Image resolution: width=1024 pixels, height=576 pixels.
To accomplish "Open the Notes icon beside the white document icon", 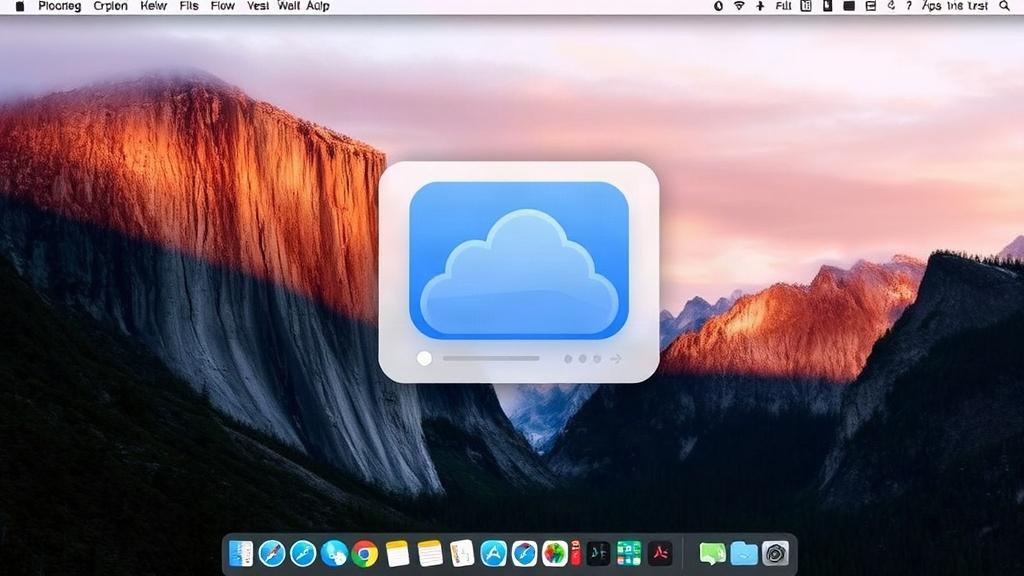I will 430,554.
